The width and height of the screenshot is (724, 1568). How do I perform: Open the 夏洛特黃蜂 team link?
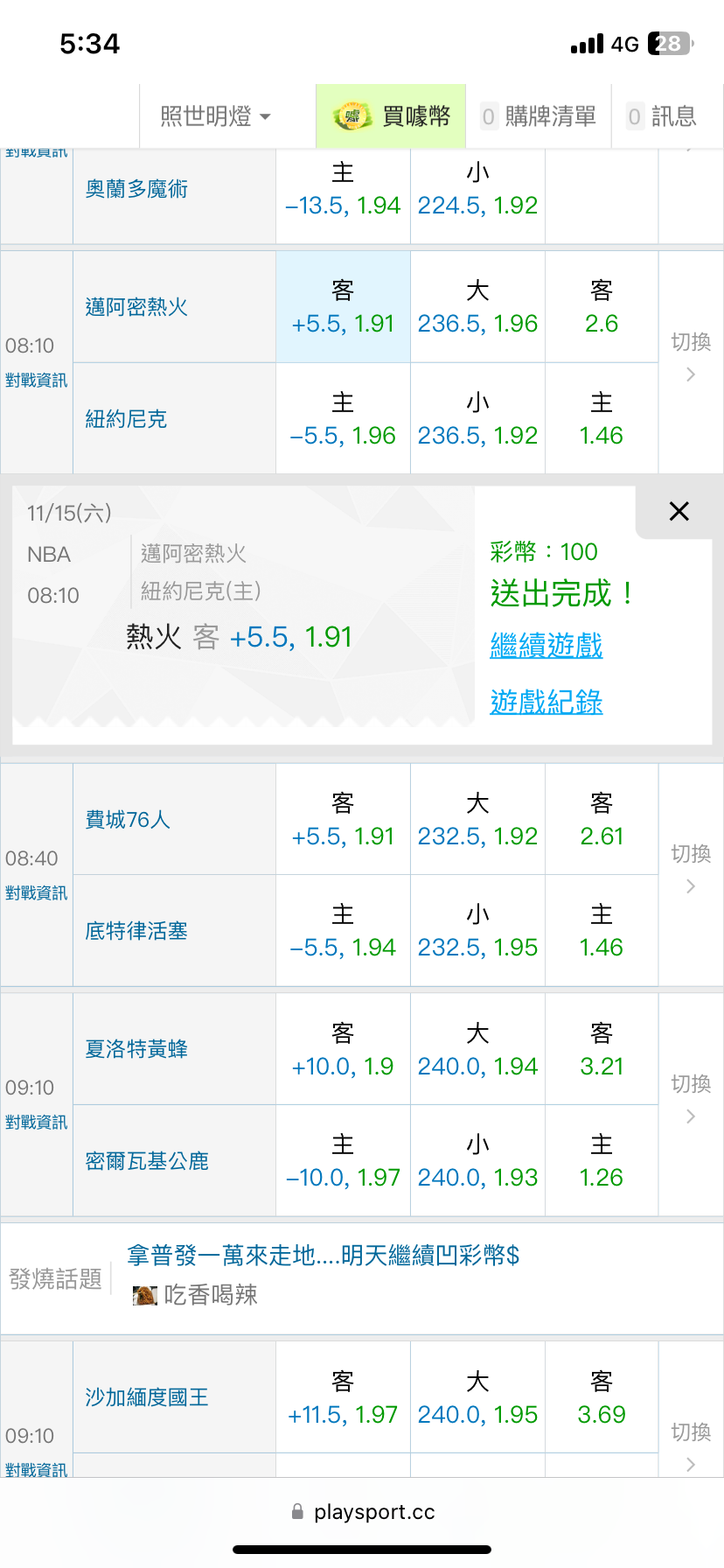tap(136, 1049)
